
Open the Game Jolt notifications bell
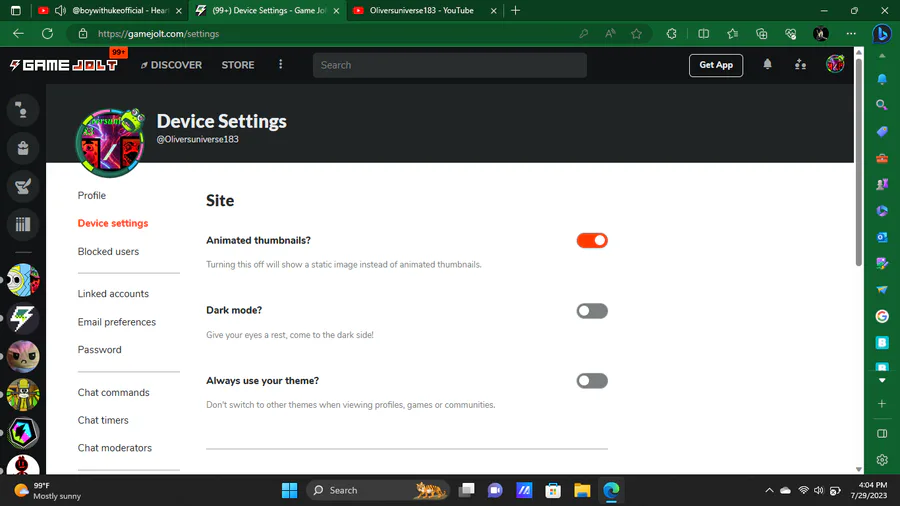767,65
